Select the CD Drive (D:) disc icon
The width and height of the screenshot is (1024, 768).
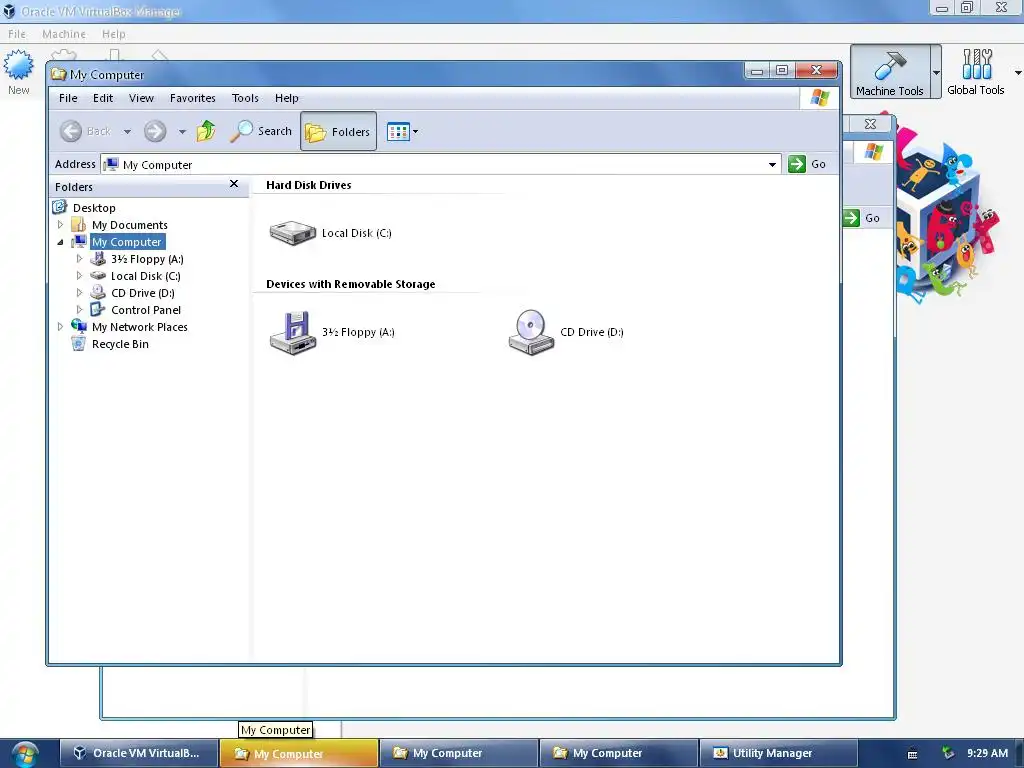pos(531,332)
